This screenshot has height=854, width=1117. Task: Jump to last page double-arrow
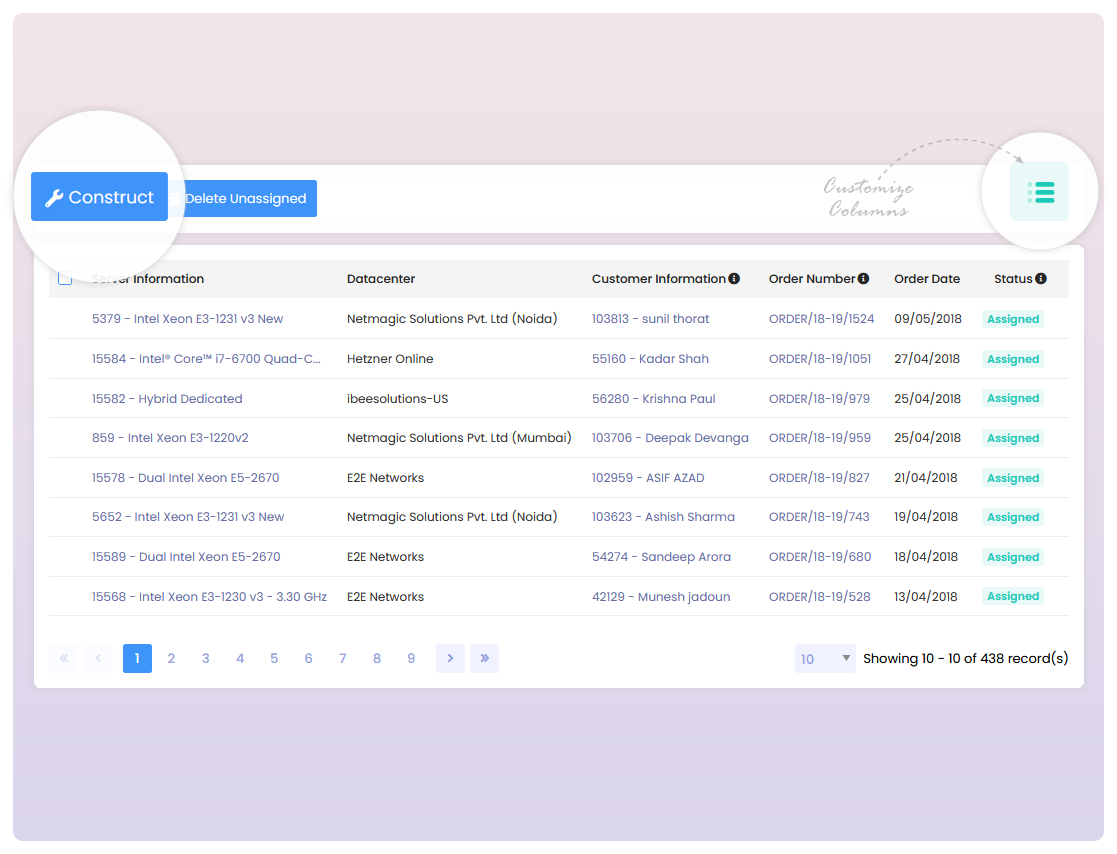pos(484,658)
